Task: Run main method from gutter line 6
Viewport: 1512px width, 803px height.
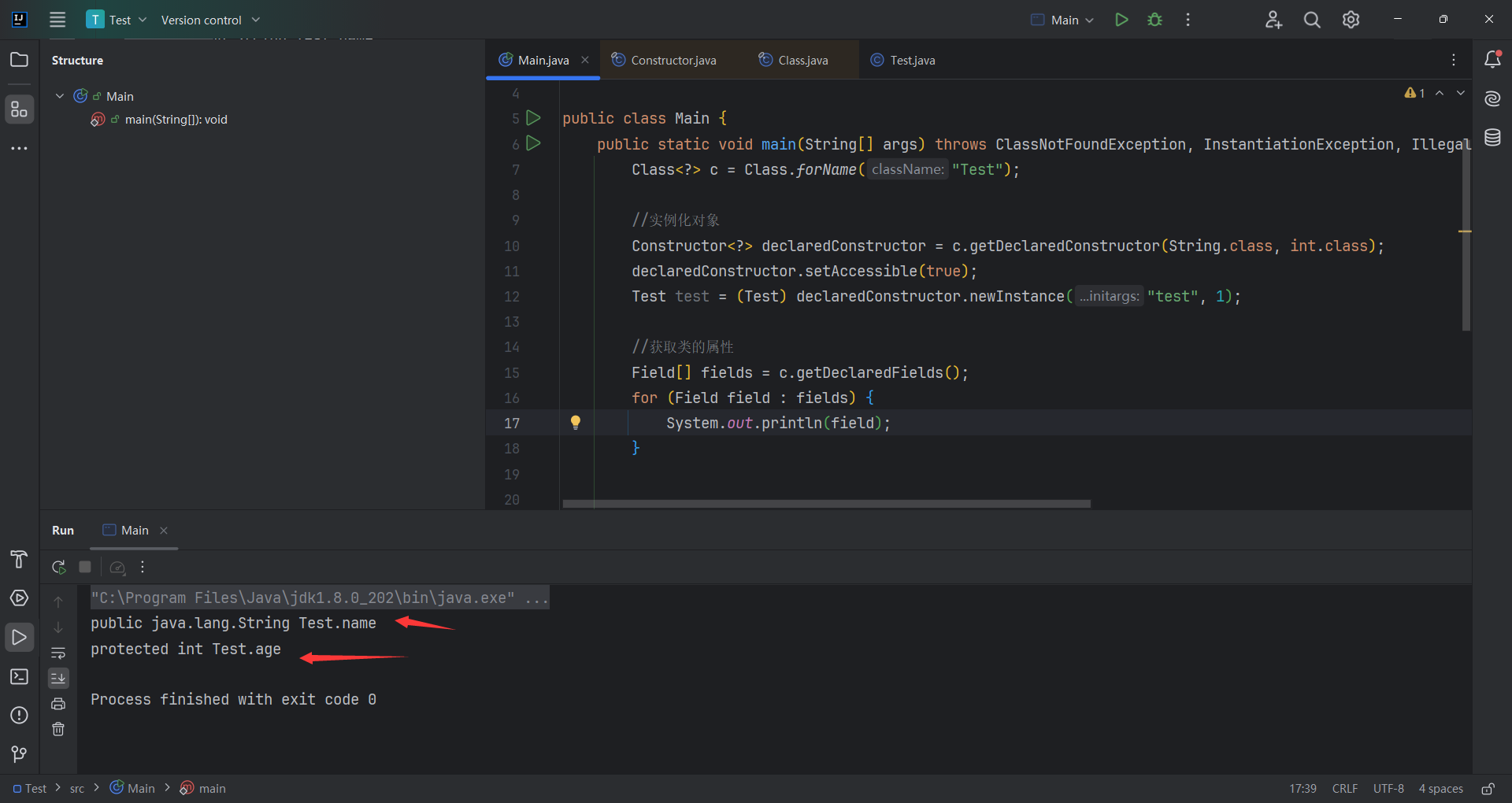Action: click(533, 143)
